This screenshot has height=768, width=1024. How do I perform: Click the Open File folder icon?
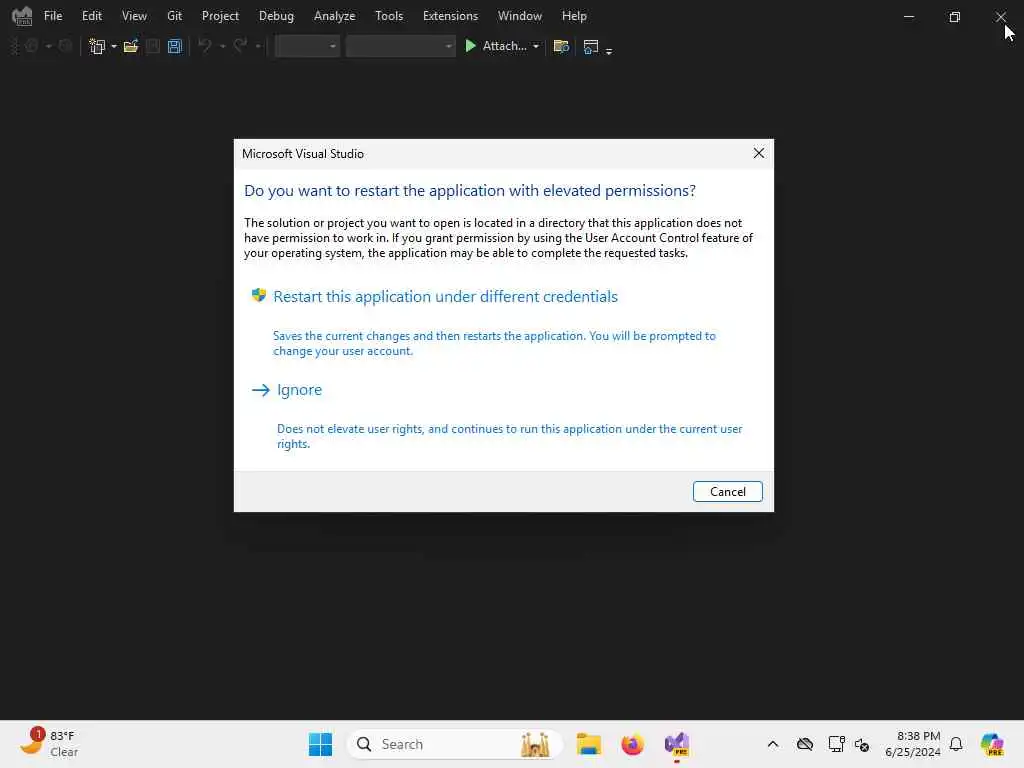[131, 46]
